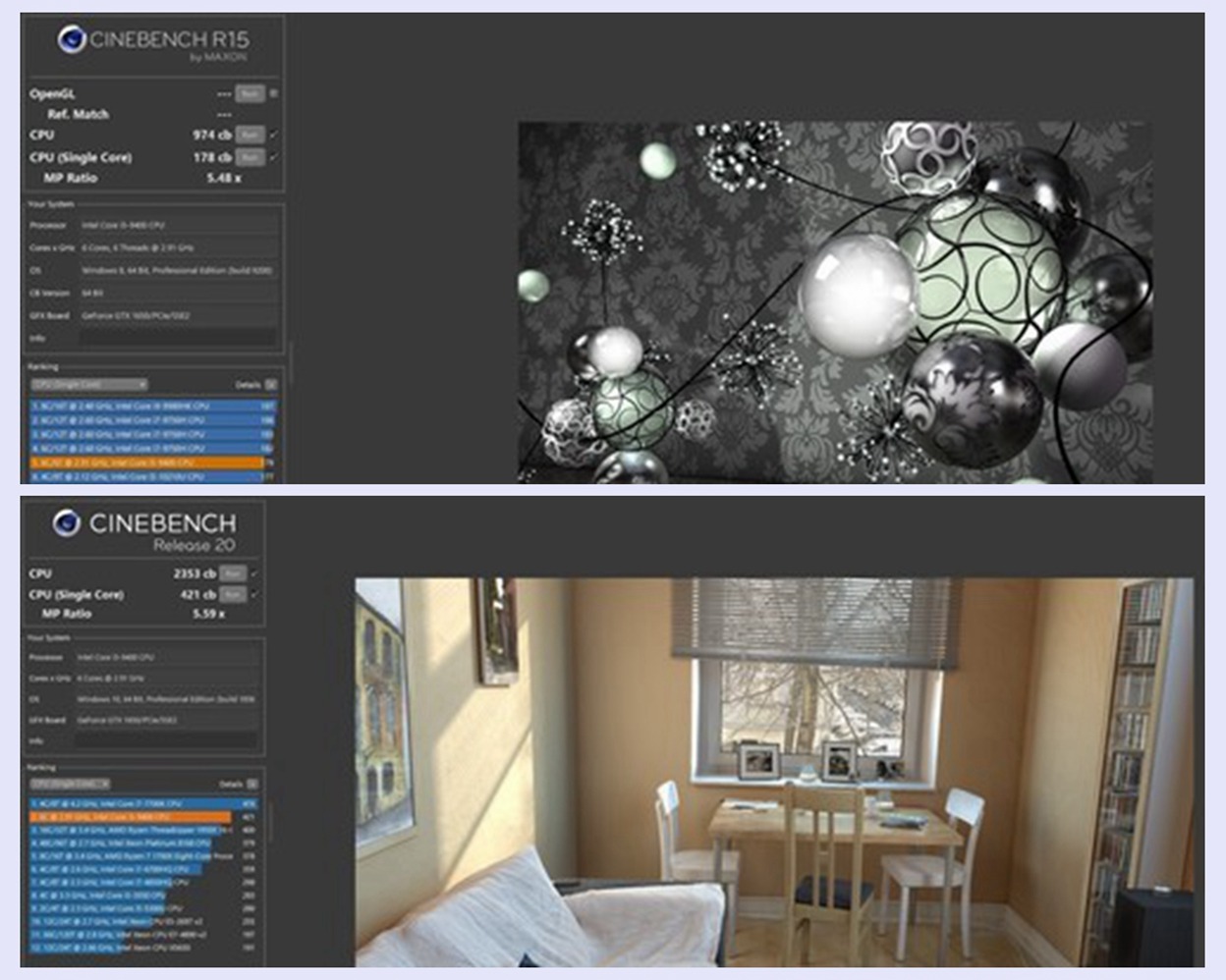Select AMD Ryzen Threadripper row in Release 20 ranking

143,830
